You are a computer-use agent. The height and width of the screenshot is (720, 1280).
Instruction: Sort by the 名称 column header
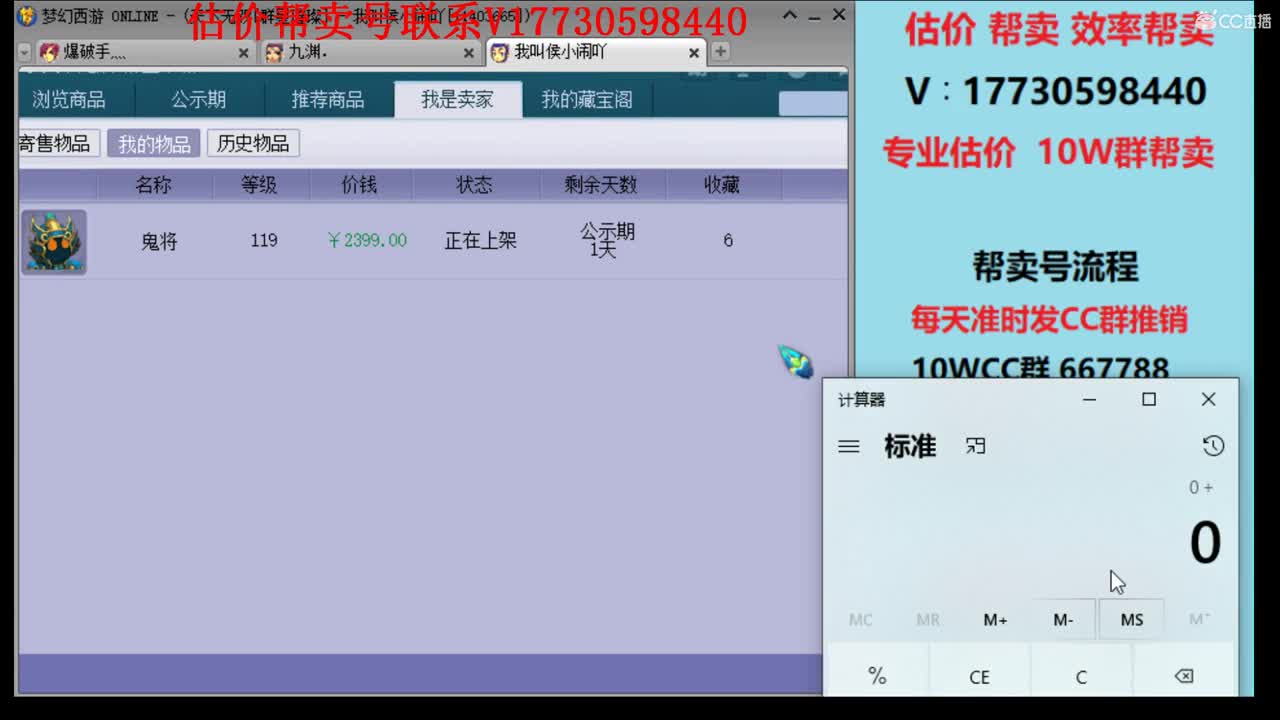click(153, 185)
